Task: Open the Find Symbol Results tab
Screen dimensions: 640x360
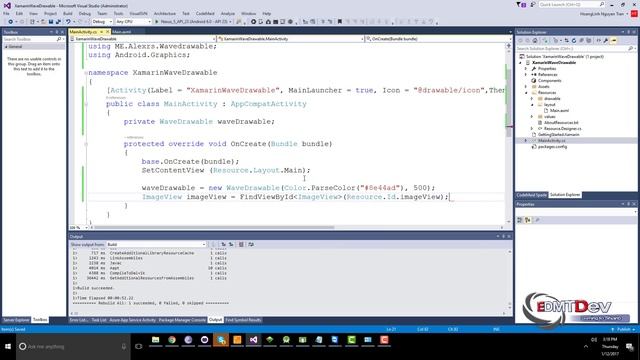Action: pyautogui.click(x=243, y=320)
